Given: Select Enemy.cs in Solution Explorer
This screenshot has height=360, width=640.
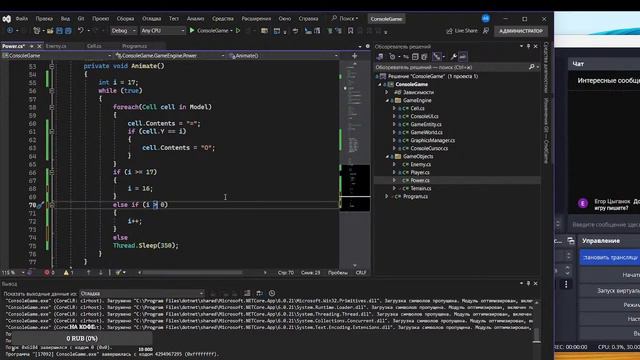Looking at the screenshot, I should (420, 164).
